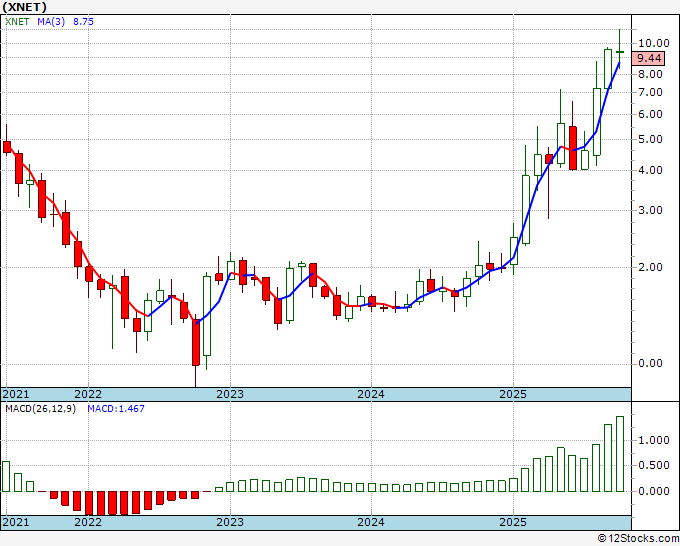Viewport: 680px width, 546px height.
Task: Click the 3.00 price axis label
Action: click(x=651, y=210)
